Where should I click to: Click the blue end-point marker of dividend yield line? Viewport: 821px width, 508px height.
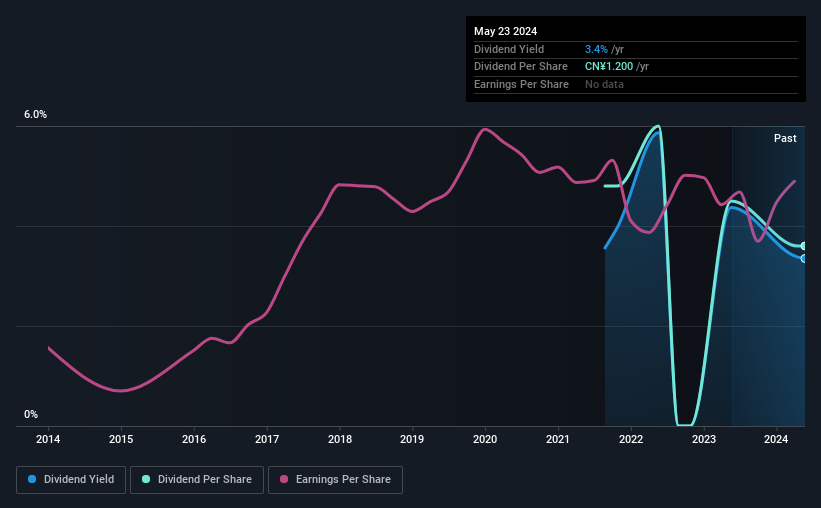coord(803,259)
